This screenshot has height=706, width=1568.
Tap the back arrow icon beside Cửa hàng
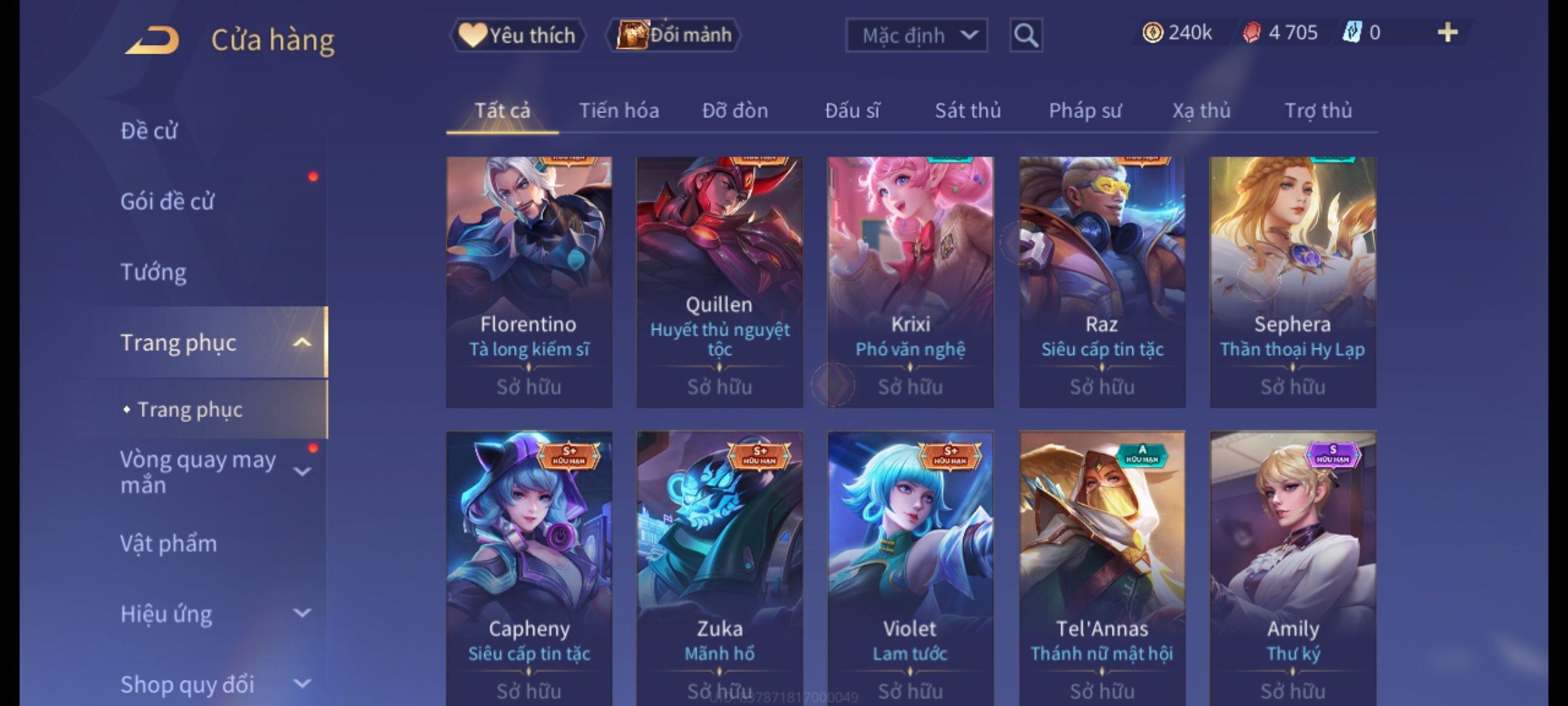pyautogui.click(x=152, y=39)
